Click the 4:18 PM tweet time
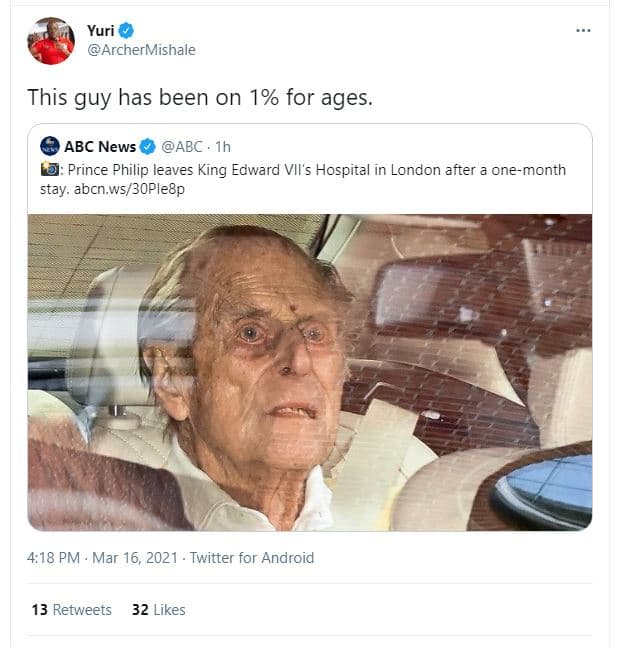 click(52, 558)
